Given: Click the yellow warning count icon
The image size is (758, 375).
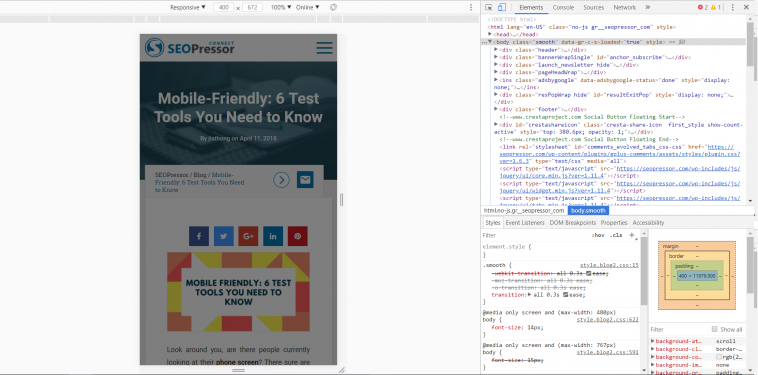Looking at the screenshot, I should [x=715, y=7].
